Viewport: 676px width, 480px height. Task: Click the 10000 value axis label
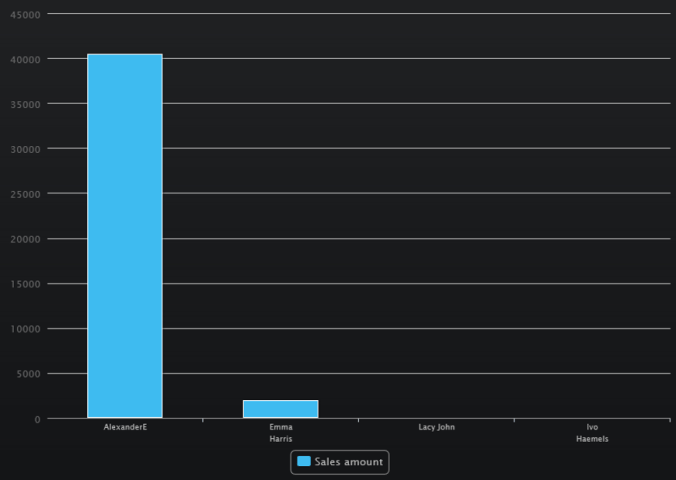[x=26, y=329]
